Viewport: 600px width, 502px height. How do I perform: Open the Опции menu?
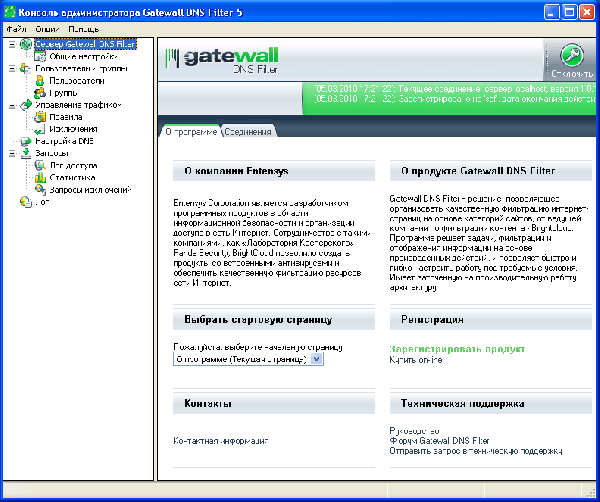[x=47, y=29]
